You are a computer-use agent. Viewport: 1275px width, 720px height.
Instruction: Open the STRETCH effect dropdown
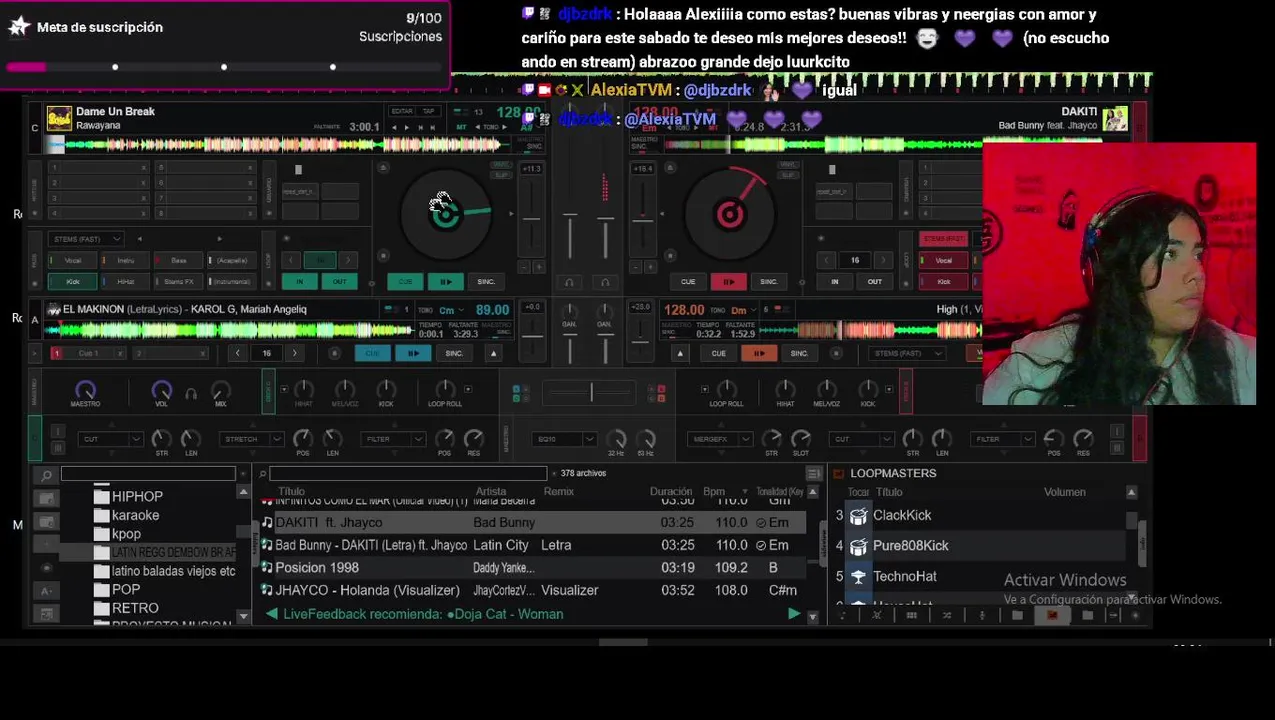[252, 439]
